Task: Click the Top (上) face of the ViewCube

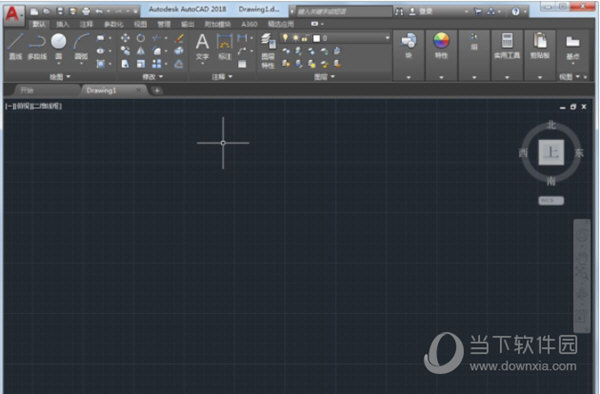Action: pyautogui.click(x=551, y=152)
